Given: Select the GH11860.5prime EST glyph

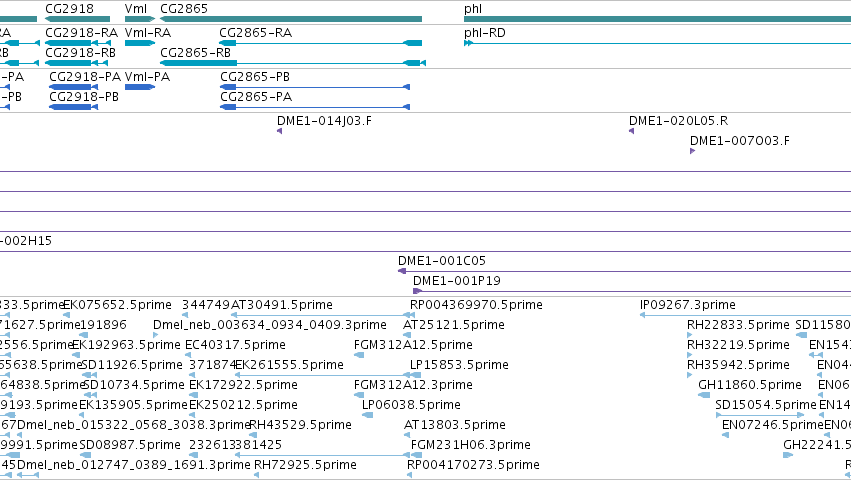Looking at the screenshot, I should pyautogui.click(x=704, y=395).
